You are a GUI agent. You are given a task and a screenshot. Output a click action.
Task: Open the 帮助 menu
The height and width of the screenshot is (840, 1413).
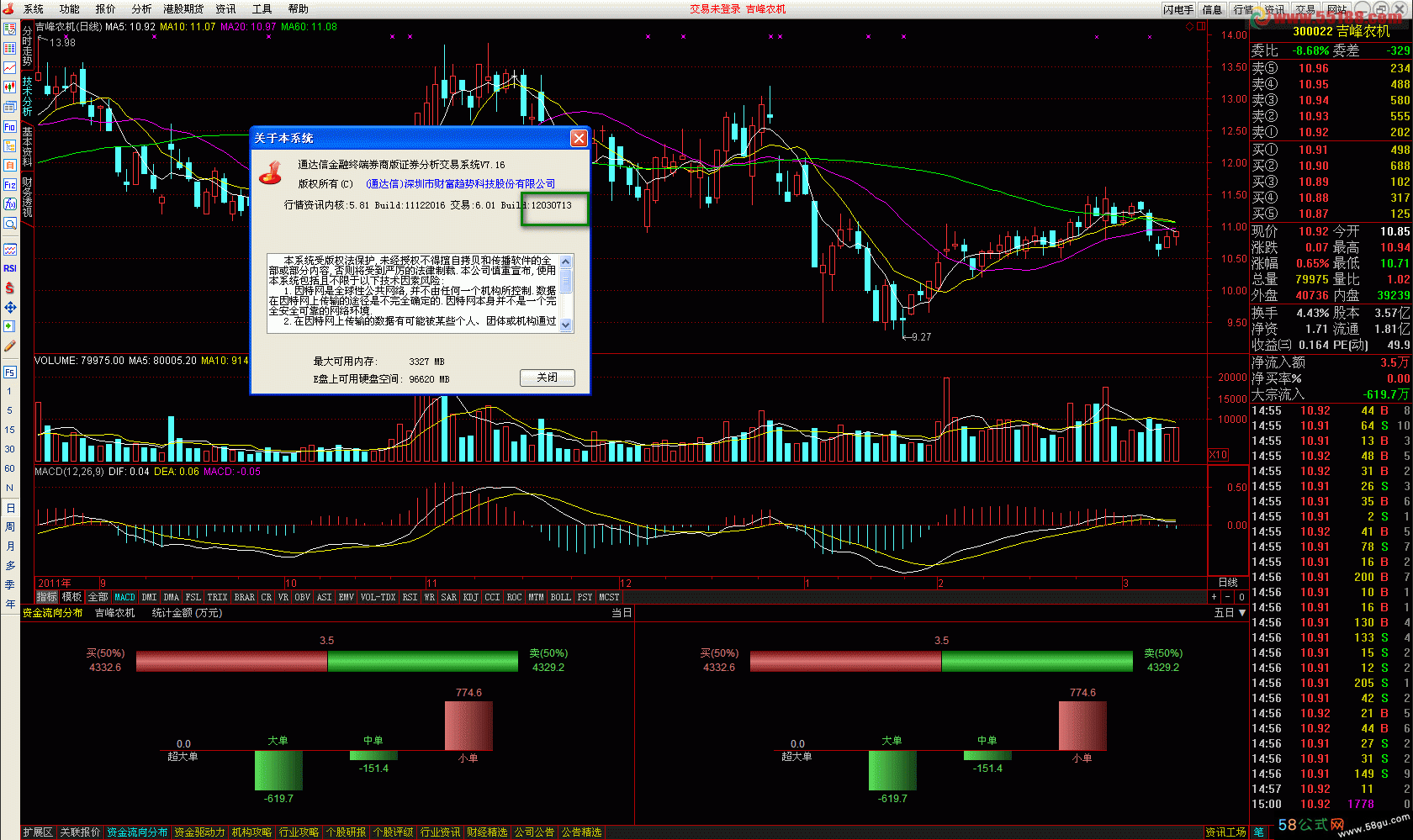(298, 9)
